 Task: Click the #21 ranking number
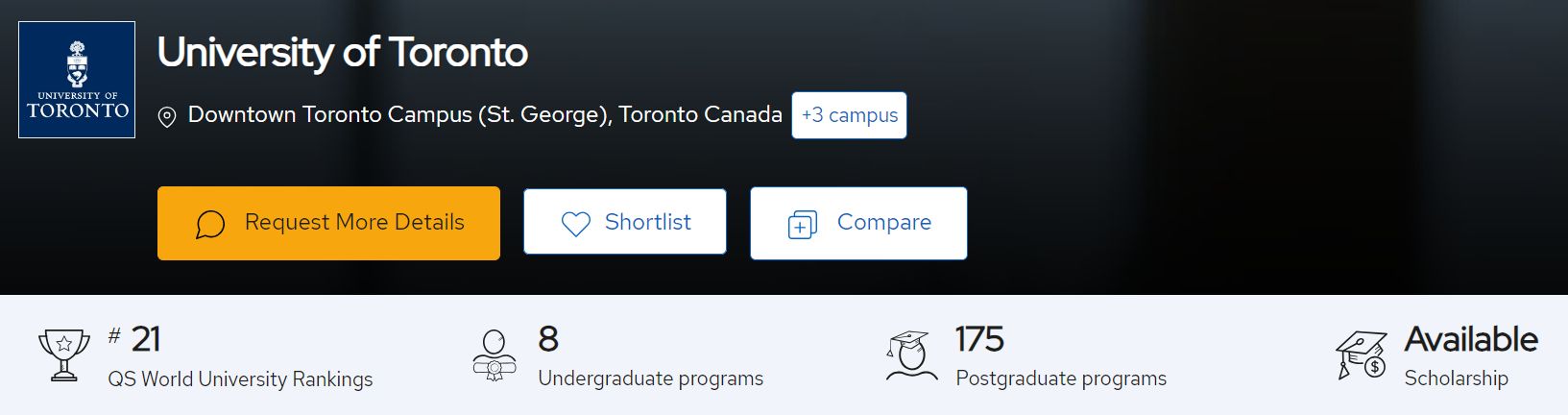pos(134,339)
